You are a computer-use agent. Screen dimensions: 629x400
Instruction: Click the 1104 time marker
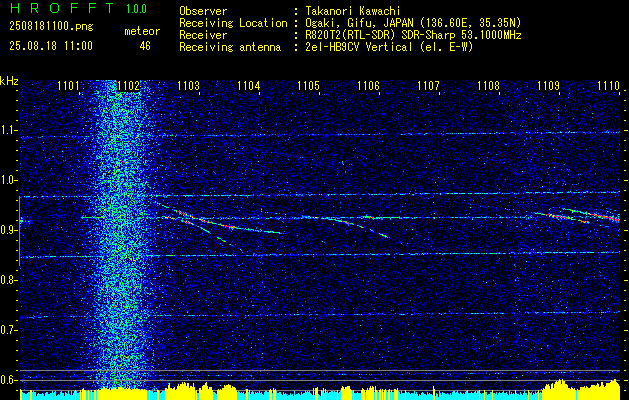click(x=248, y=85)
